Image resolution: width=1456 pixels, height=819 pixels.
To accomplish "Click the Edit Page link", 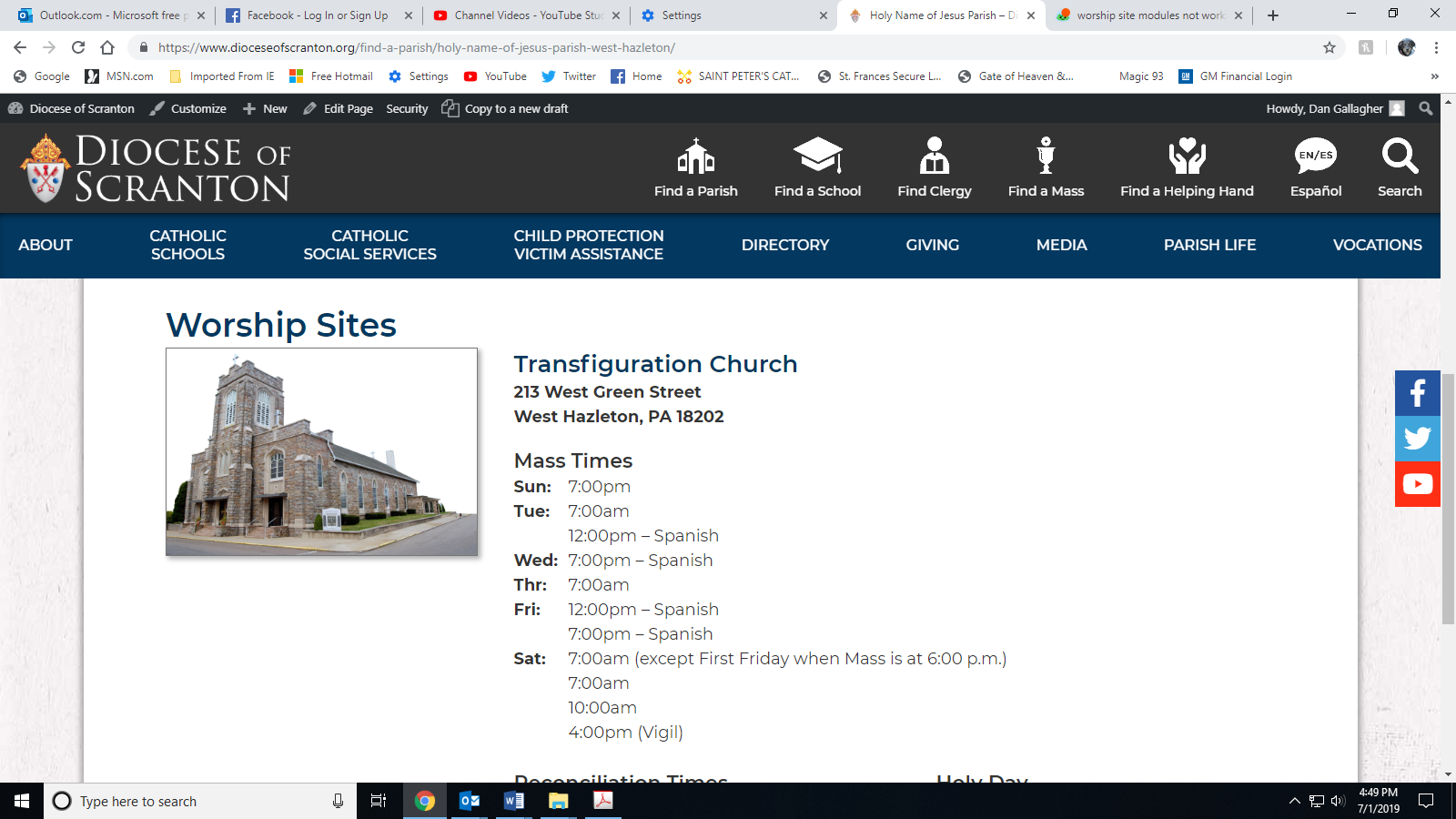I will coord(339,108).
